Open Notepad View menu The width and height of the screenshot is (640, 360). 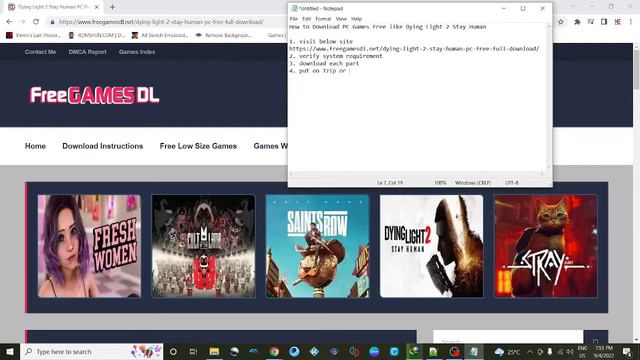coord(341,19)
